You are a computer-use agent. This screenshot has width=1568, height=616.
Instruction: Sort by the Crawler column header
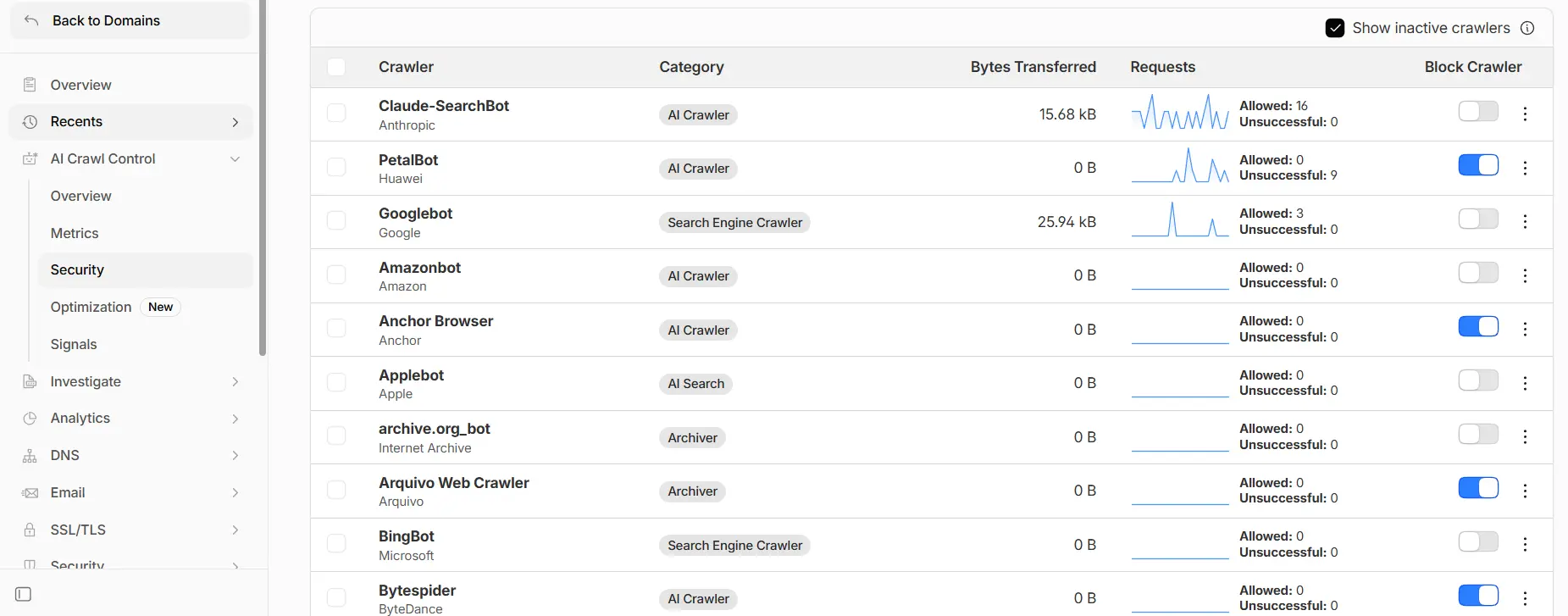(406, 67)
